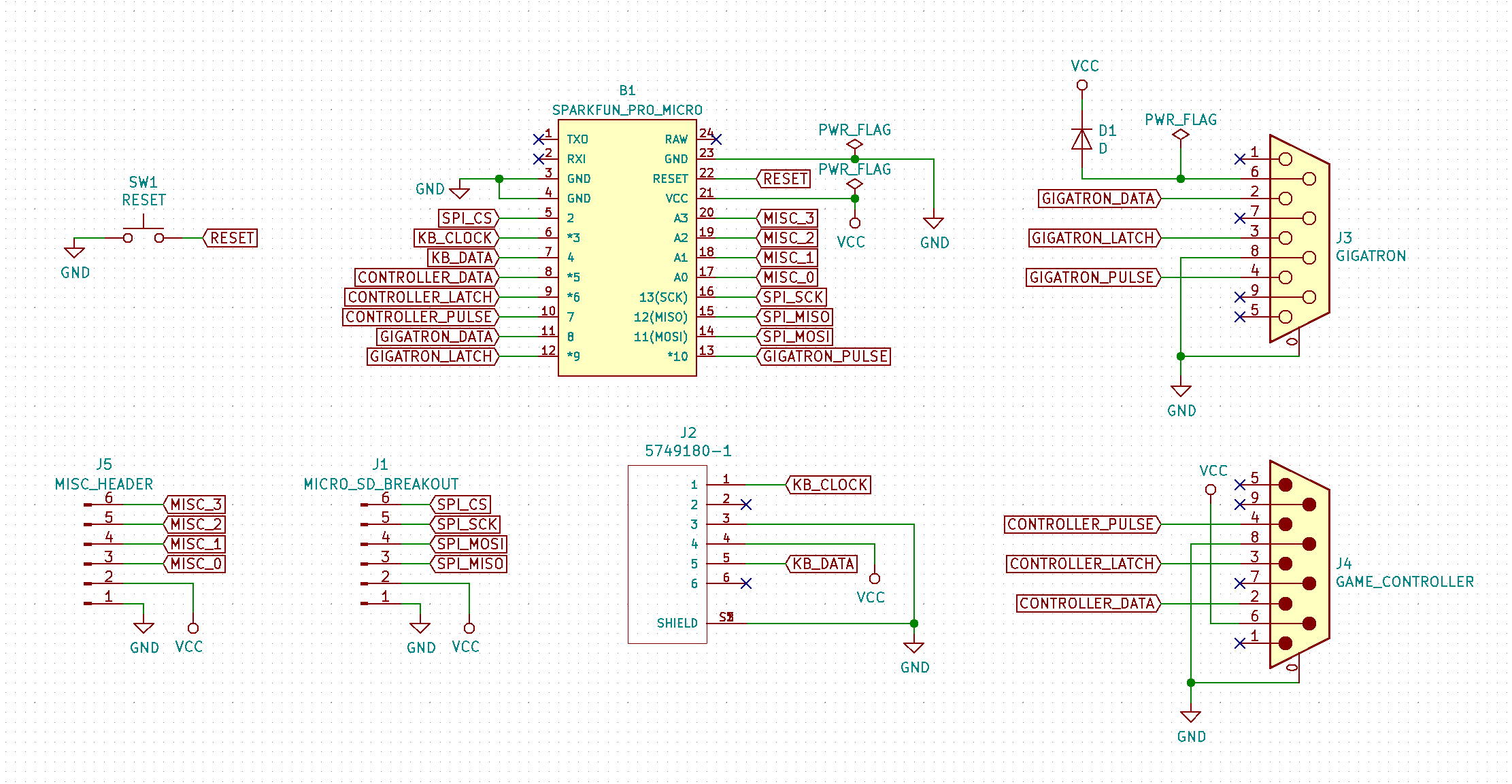Image resolution: width=1512 pixels, height=784 pixels.
Task: Select MISC_1 label on J5 pin 4
Action: click(195, 544)
